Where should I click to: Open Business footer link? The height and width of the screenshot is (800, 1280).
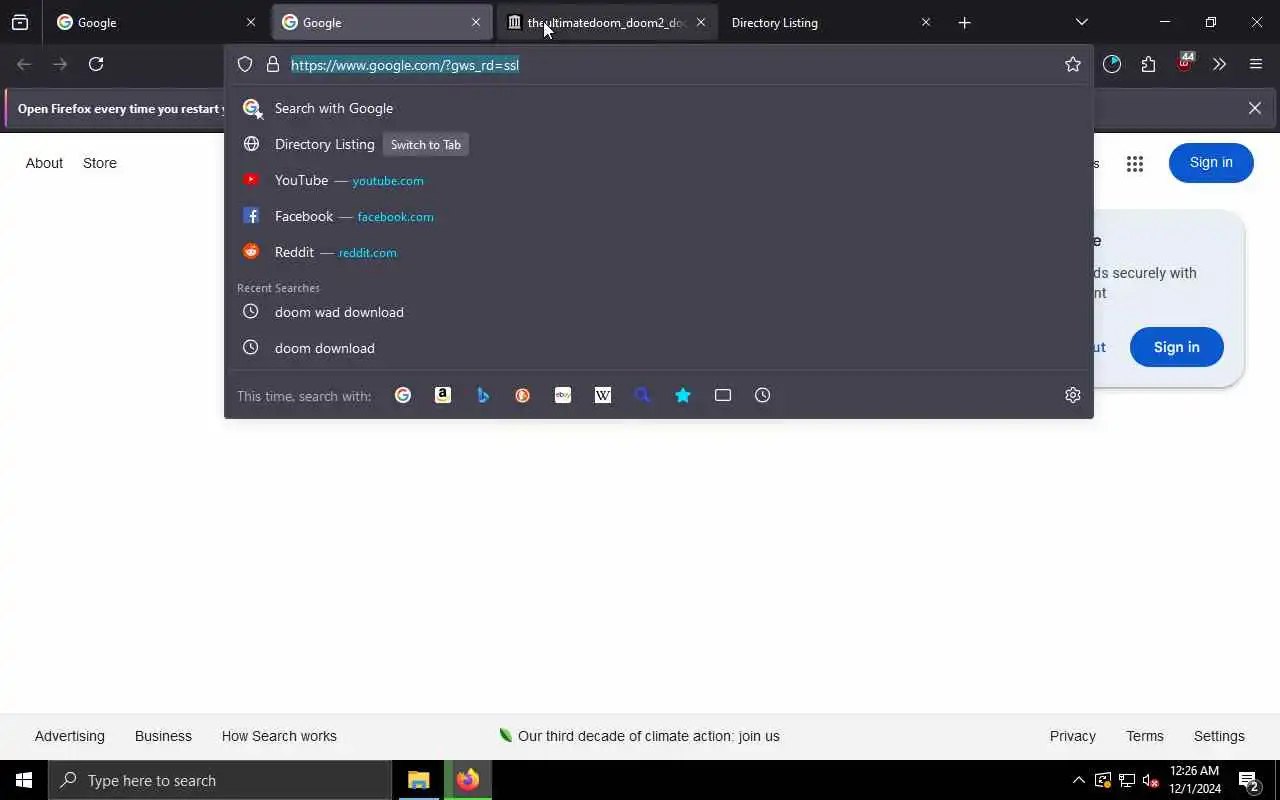pos(163,736)
